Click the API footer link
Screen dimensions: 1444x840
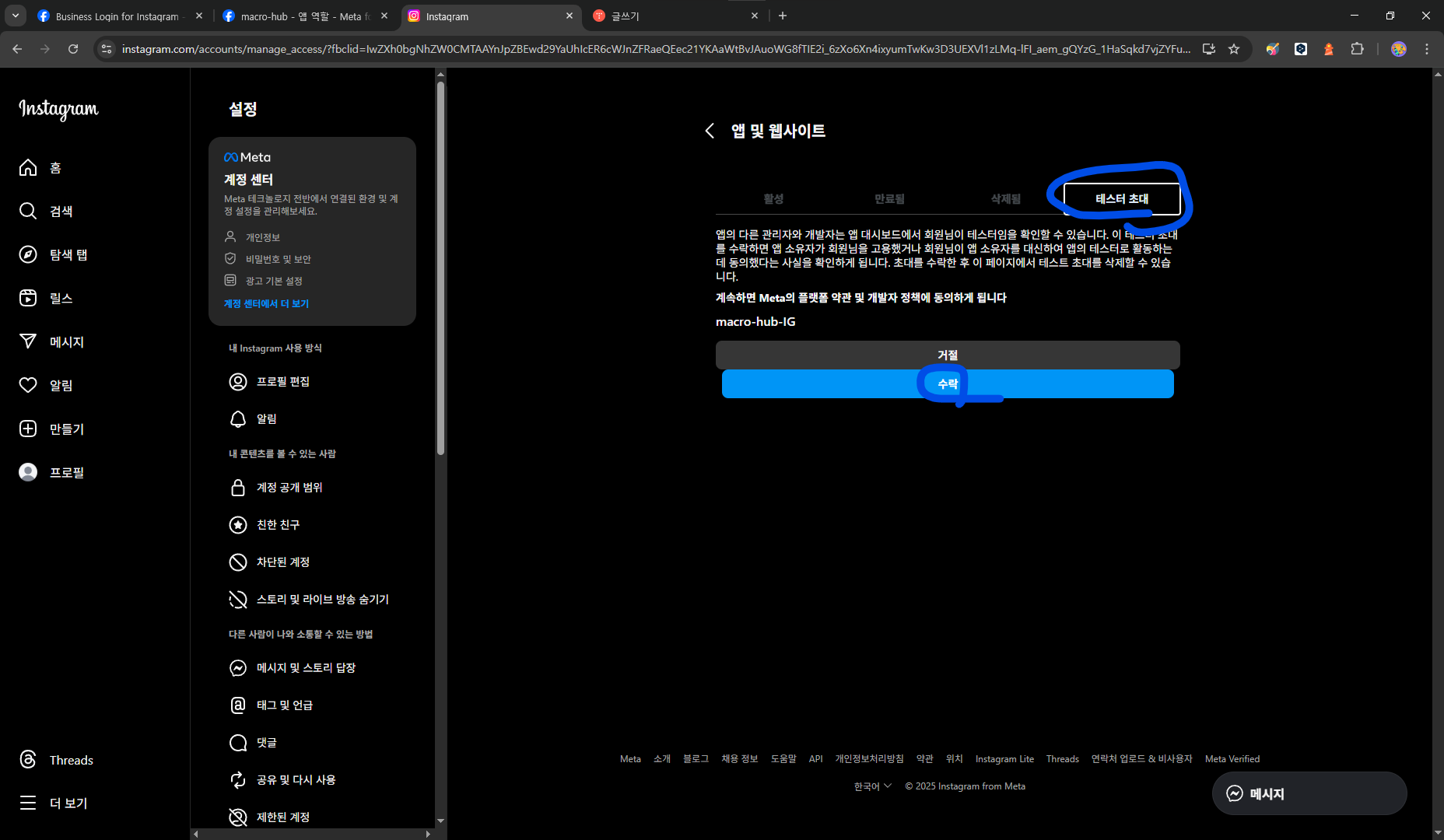pyautogui.click(x=815, y=759)
